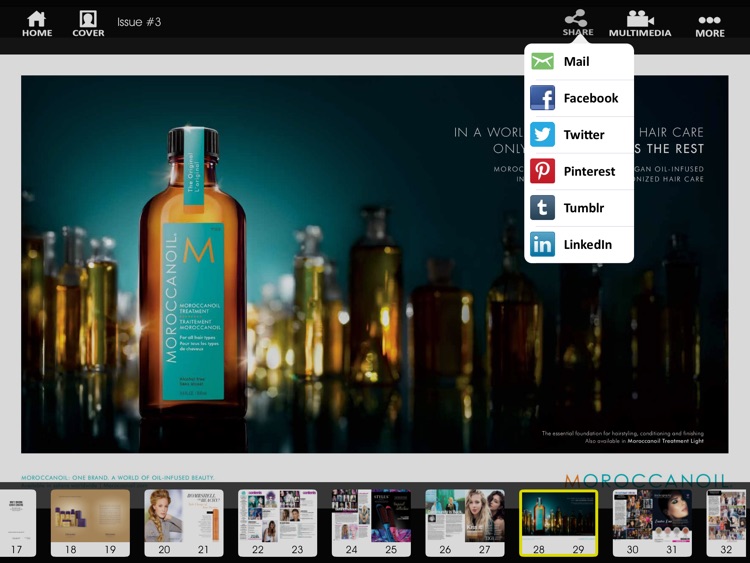Jump to page 32 thumbnail

[x=727, y=523]
